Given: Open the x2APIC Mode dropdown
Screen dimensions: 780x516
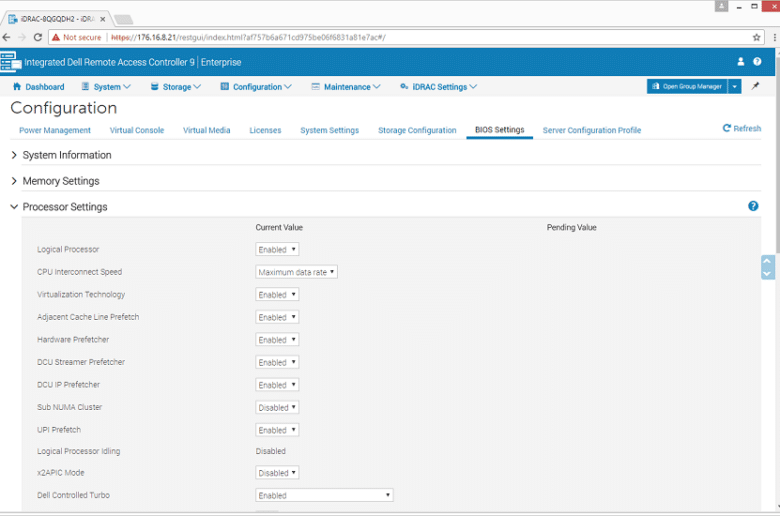Looking at the screenshot, I should 277,473.
